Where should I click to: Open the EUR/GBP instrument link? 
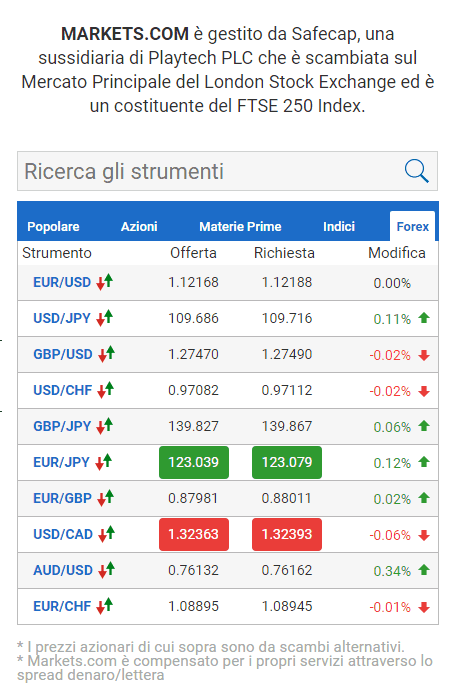62,499
